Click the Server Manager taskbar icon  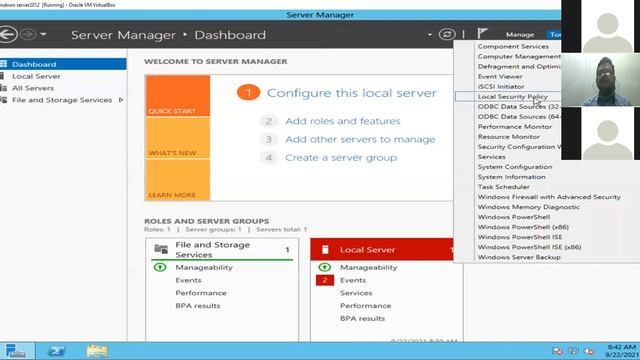(x=16, y=351)
